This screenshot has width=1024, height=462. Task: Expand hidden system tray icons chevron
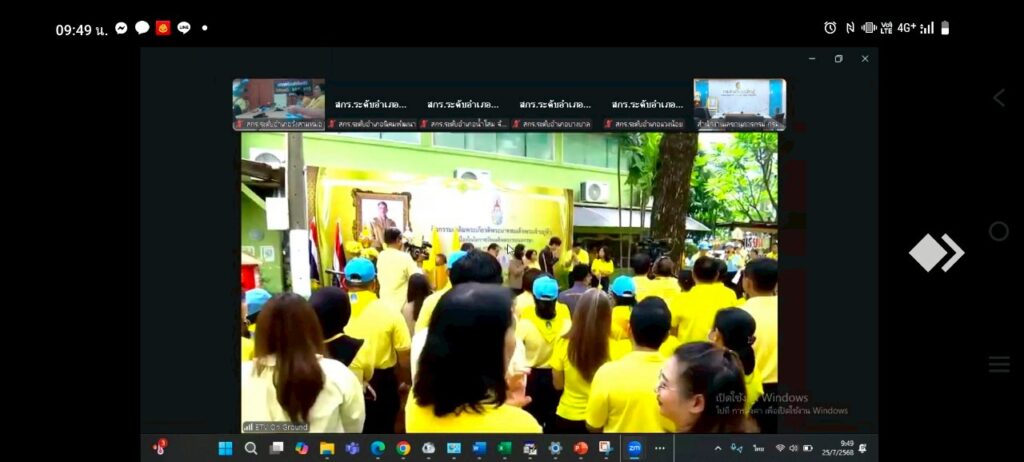coord(717,448)
